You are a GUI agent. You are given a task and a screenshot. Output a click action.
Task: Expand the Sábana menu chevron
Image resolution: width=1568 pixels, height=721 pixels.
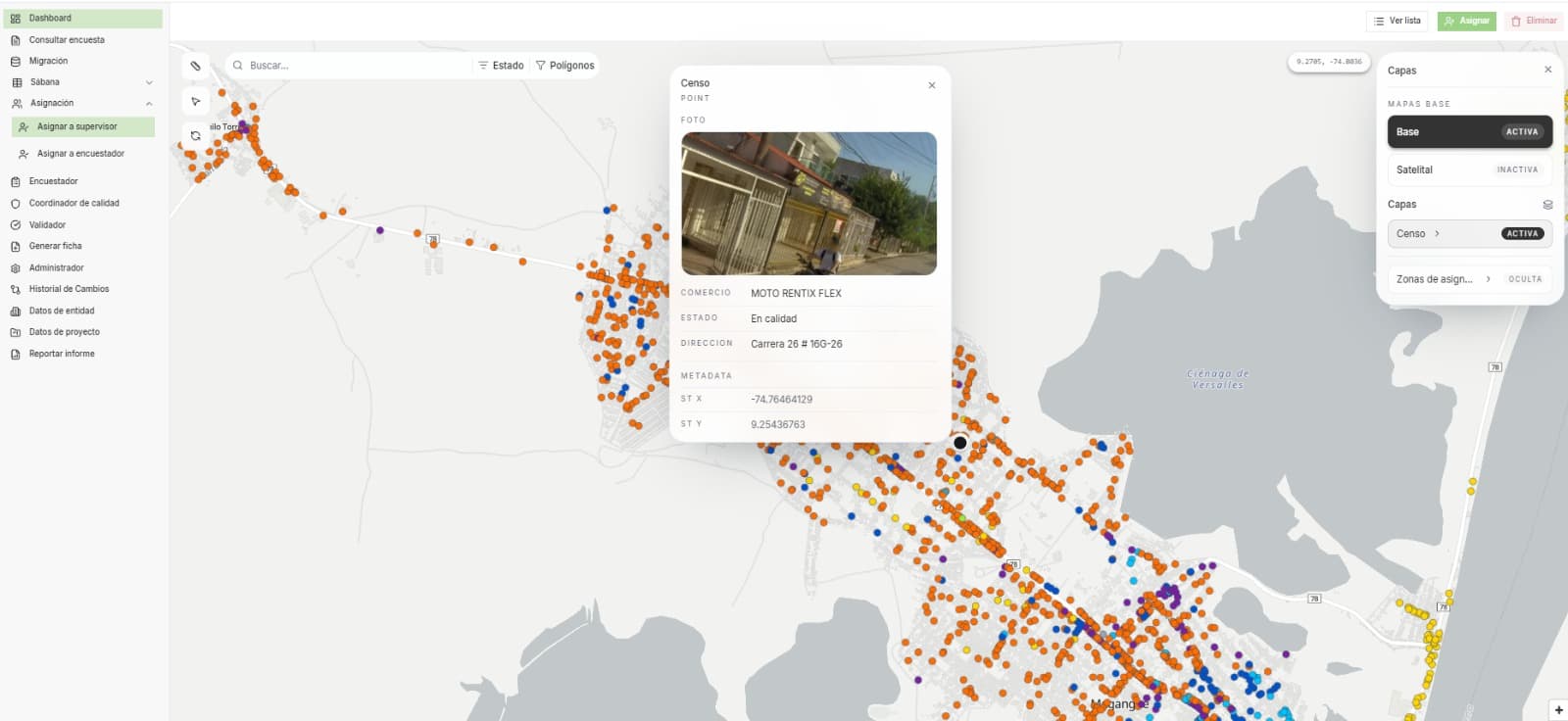(149, 82)
